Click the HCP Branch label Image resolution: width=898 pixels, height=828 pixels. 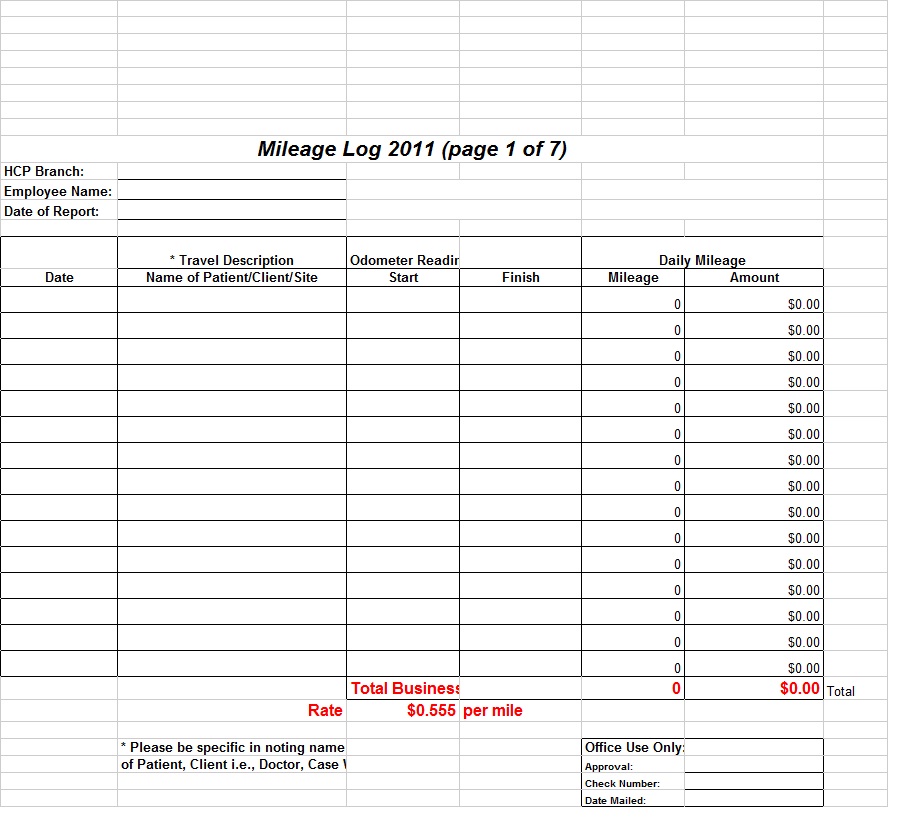(44, 171)
